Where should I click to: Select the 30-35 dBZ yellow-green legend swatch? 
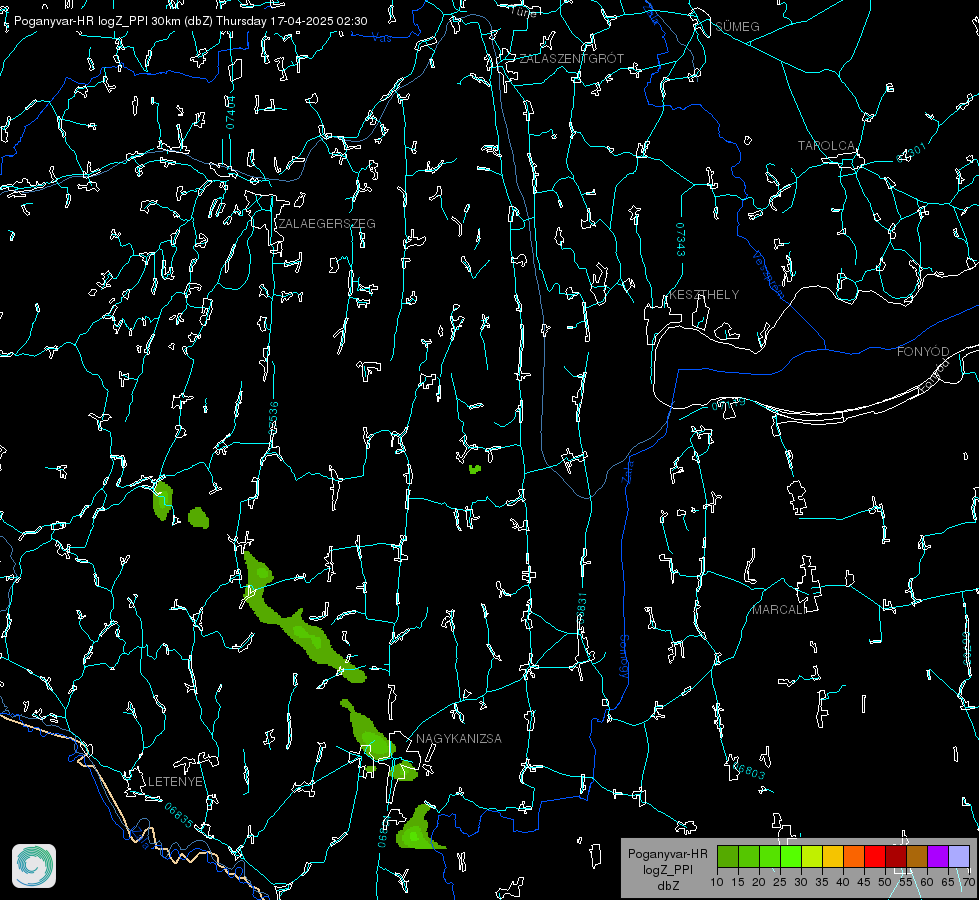[812, 856]
